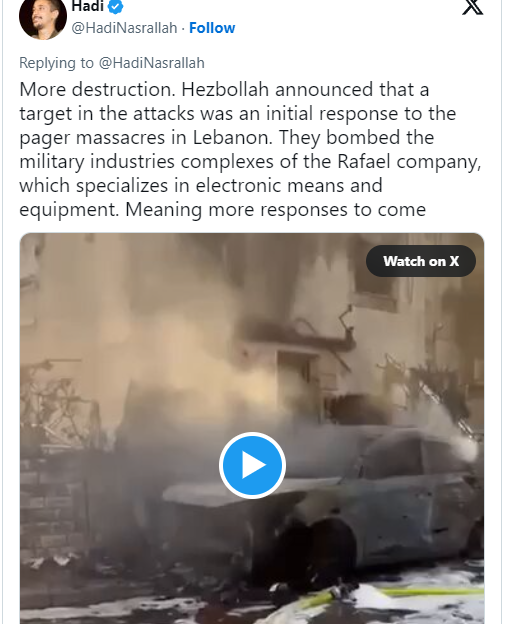Click the Watch on X button
Viewport: 513px width, 624px height.
[421, 261]
